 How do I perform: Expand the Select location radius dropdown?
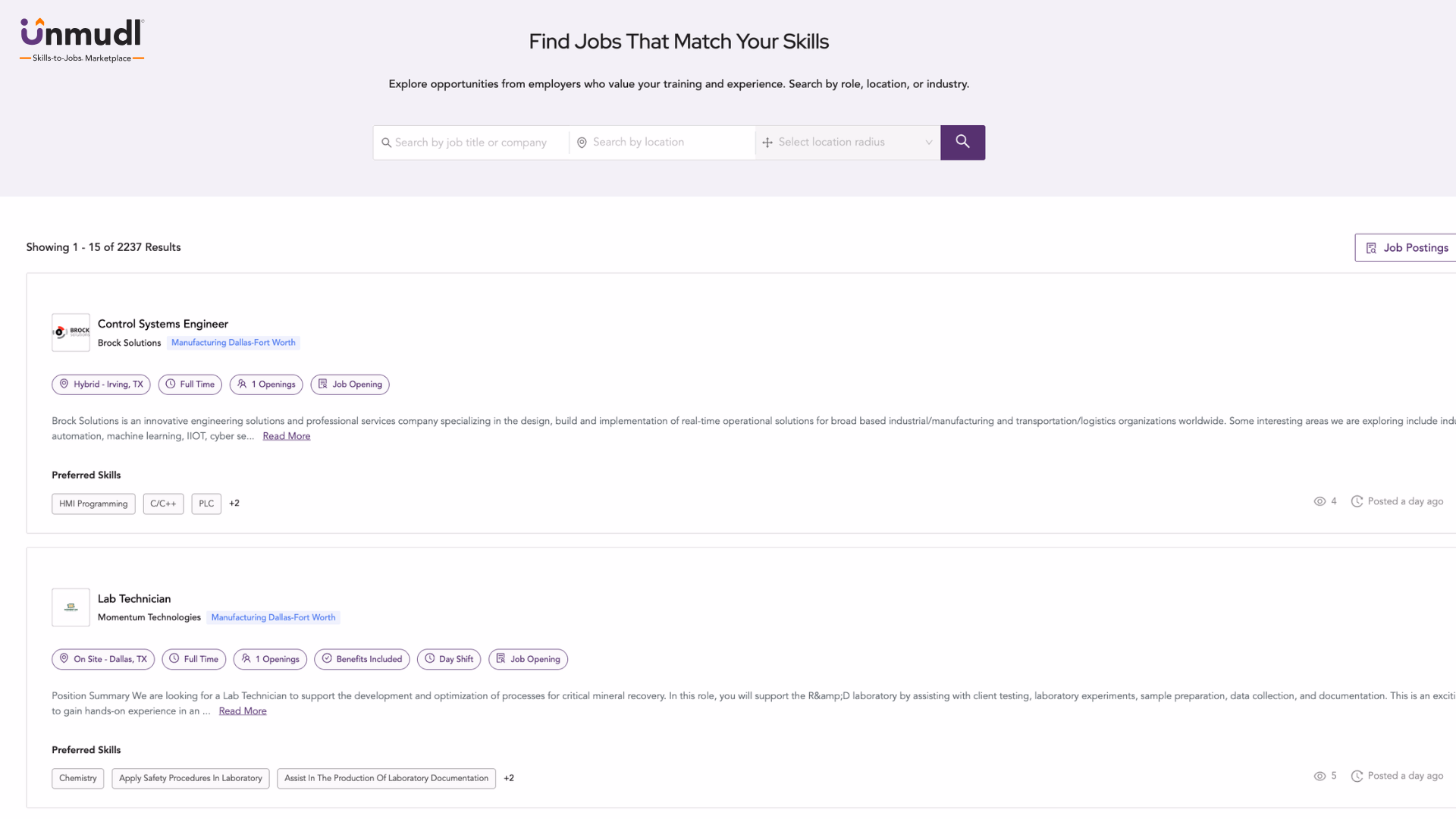848,143
